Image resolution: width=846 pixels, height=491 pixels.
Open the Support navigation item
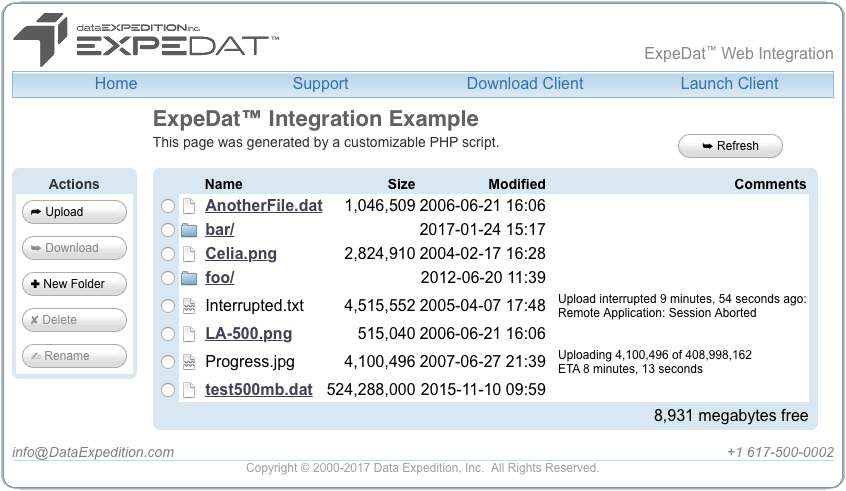click(320, 84)
